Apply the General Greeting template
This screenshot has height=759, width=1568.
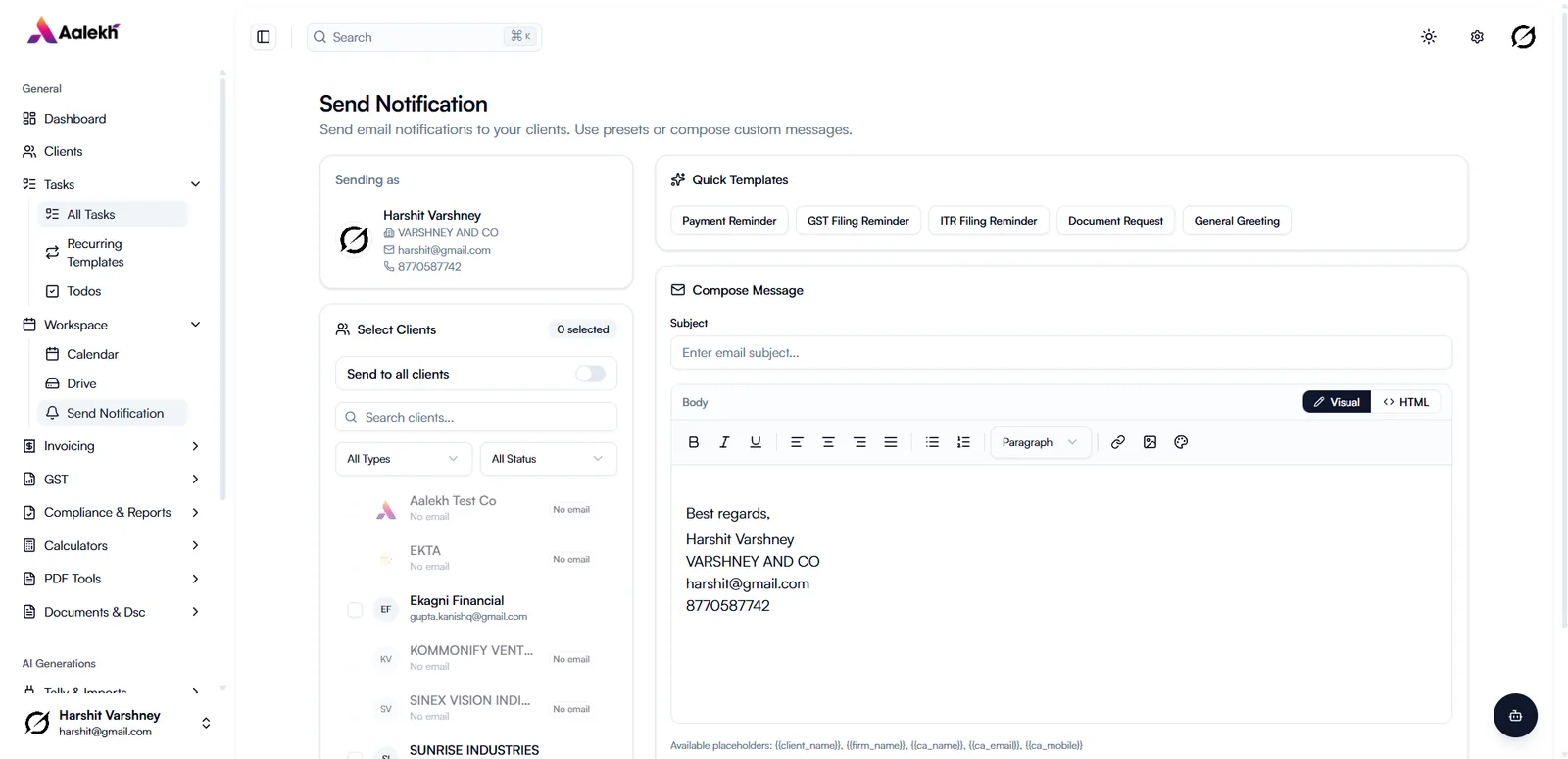(1237, 221)
